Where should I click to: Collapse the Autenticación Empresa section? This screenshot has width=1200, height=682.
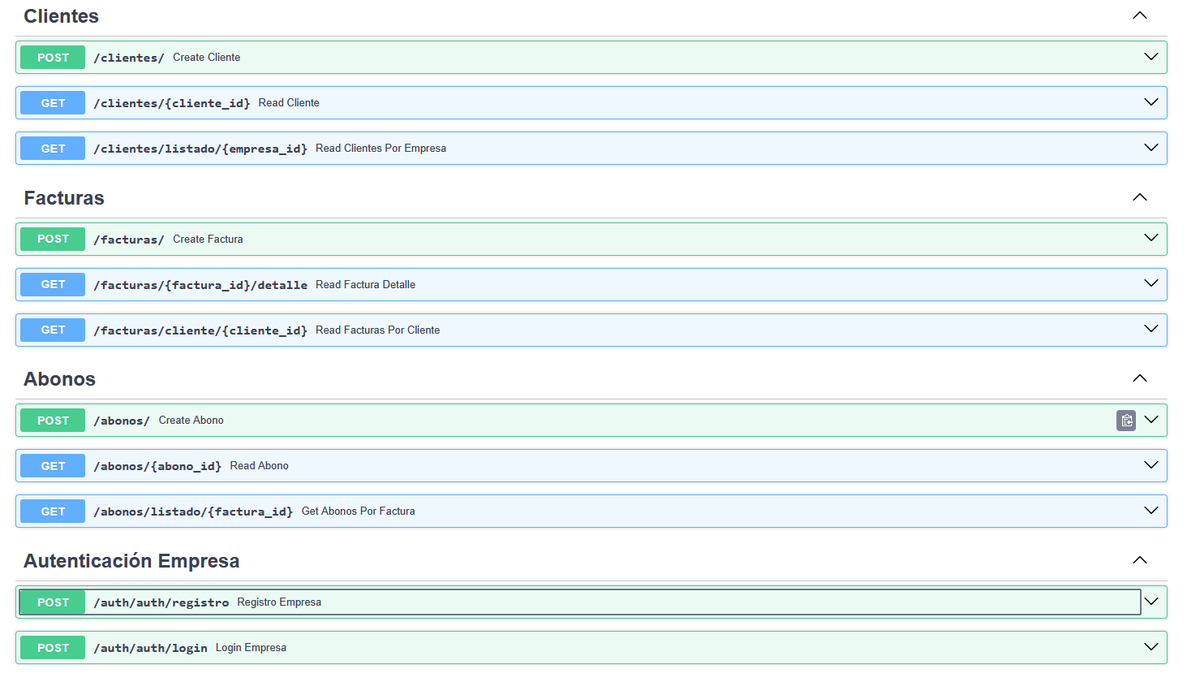pyautogui.click(x=1139, y=561)
